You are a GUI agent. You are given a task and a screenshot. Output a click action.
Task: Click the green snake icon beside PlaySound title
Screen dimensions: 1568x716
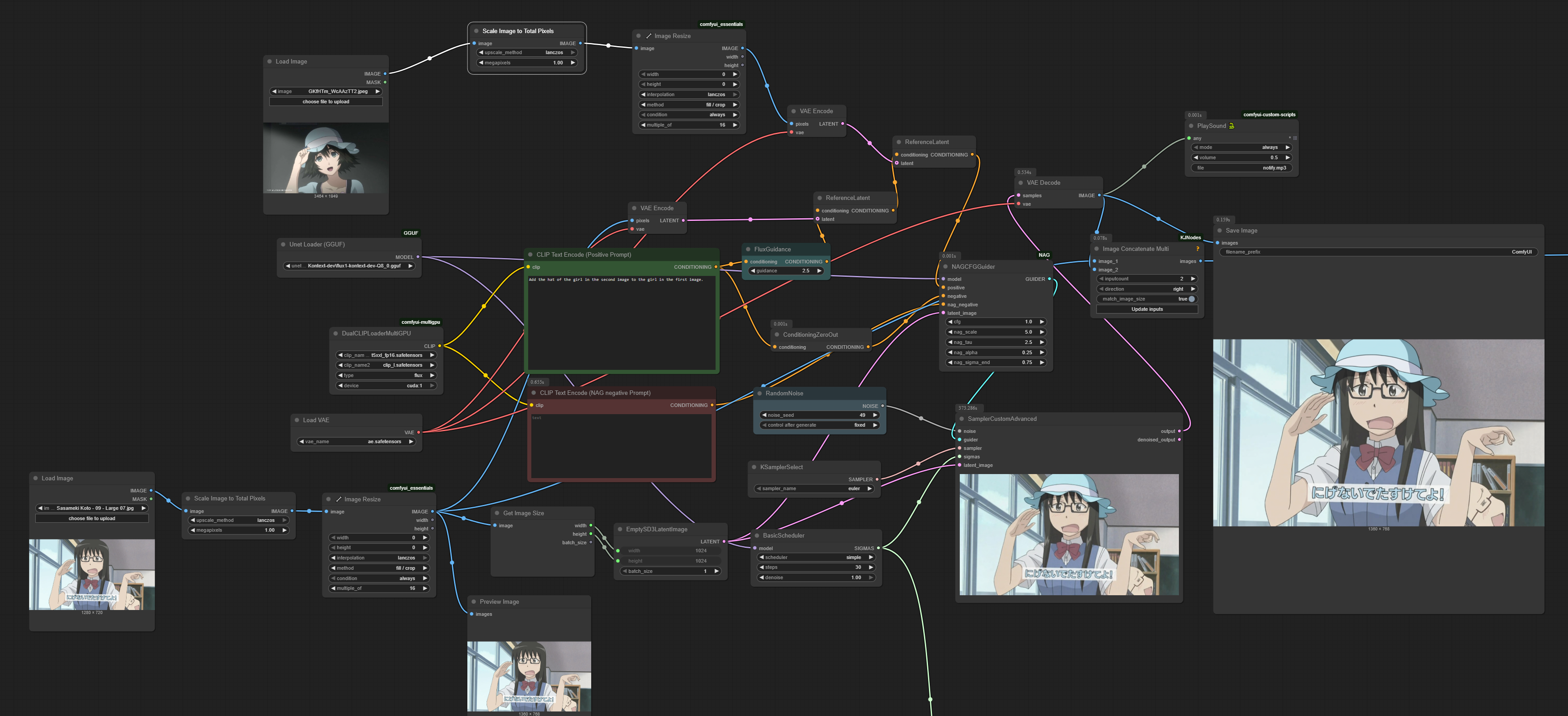1231,126
